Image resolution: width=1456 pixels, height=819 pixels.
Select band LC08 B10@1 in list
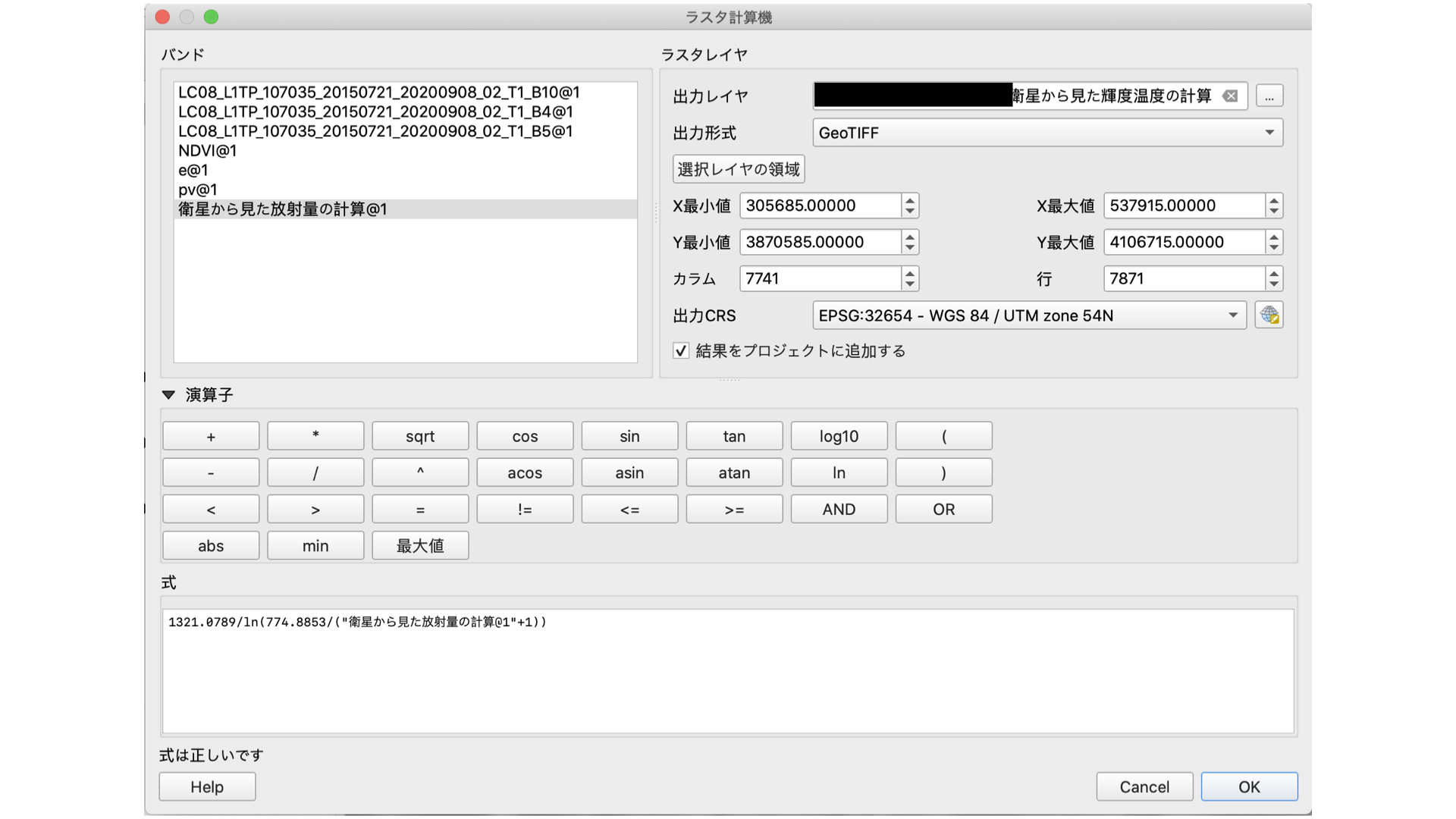tap(405, 93)
